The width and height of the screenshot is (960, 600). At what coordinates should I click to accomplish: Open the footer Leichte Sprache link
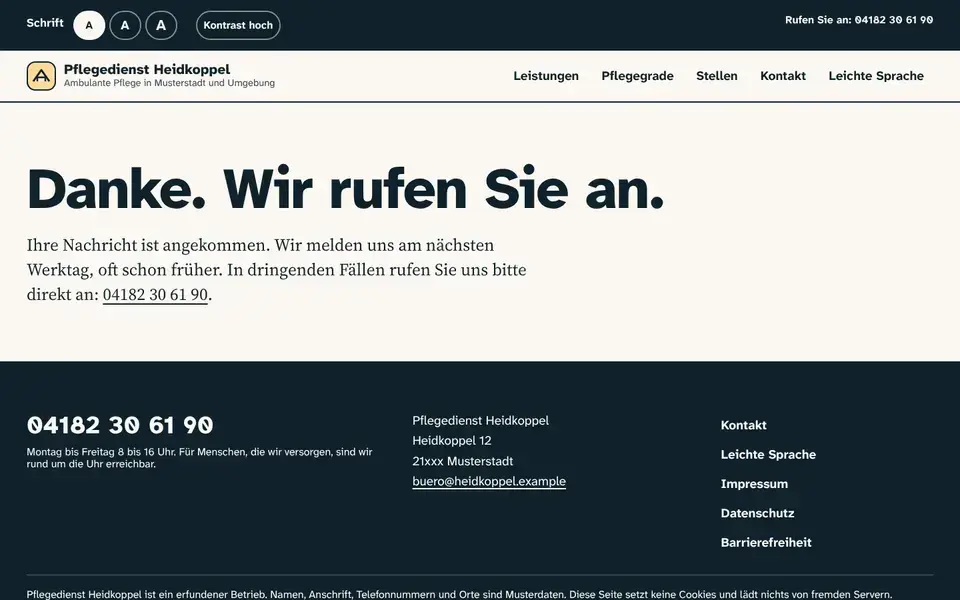click(x=768, y=454)
